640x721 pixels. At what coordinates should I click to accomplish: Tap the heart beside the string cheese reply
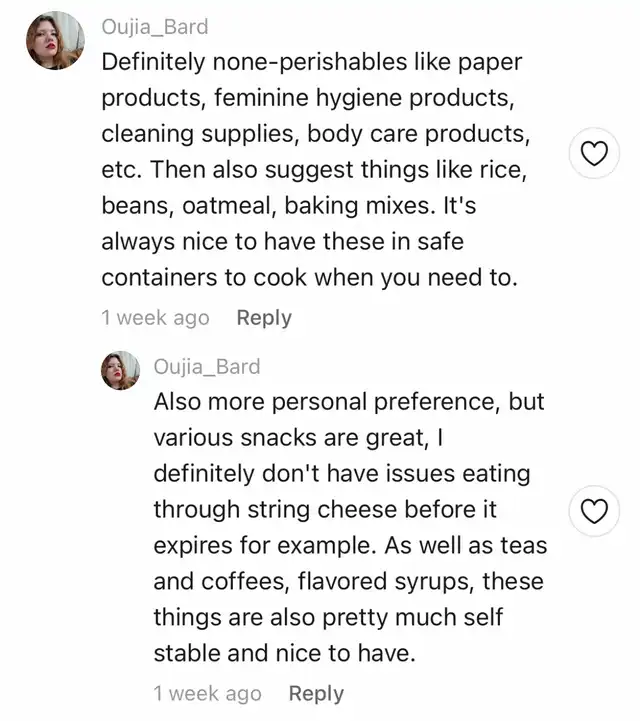pyautogui.click(x=594, y=511)
